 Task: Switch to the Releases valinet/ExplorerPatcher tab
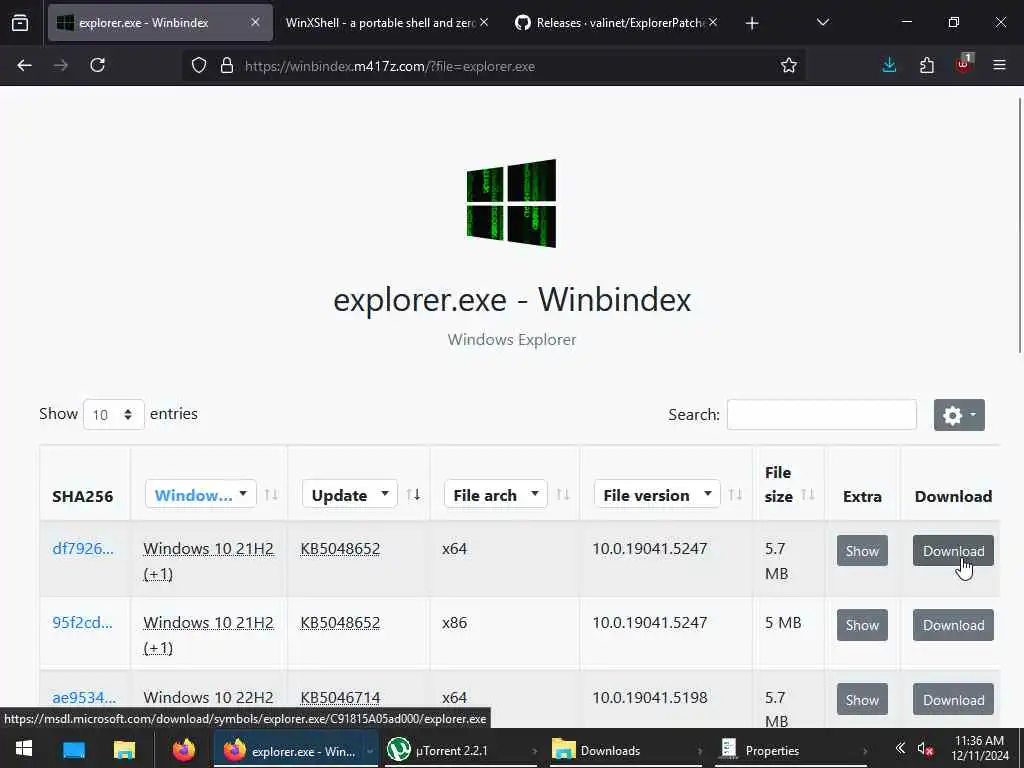point(613,23)
